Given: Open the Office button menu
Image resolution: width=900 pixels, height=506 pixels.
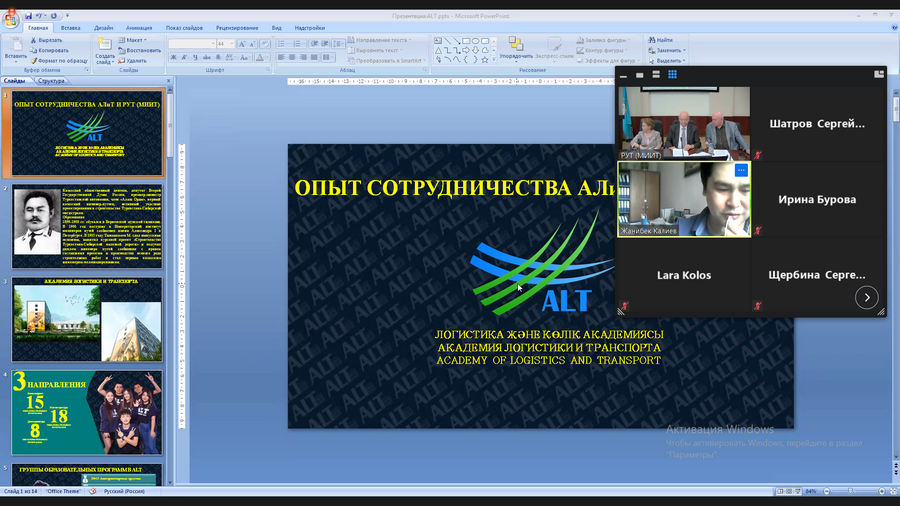Looking at the screenshot, I should pos(11,20).
